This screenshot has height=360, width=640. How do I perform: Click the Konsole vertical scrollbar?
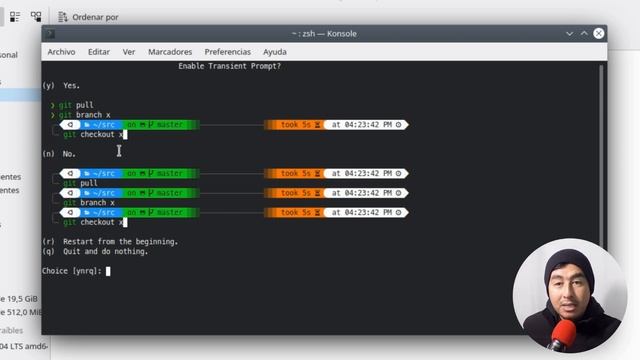pos(601,155)
